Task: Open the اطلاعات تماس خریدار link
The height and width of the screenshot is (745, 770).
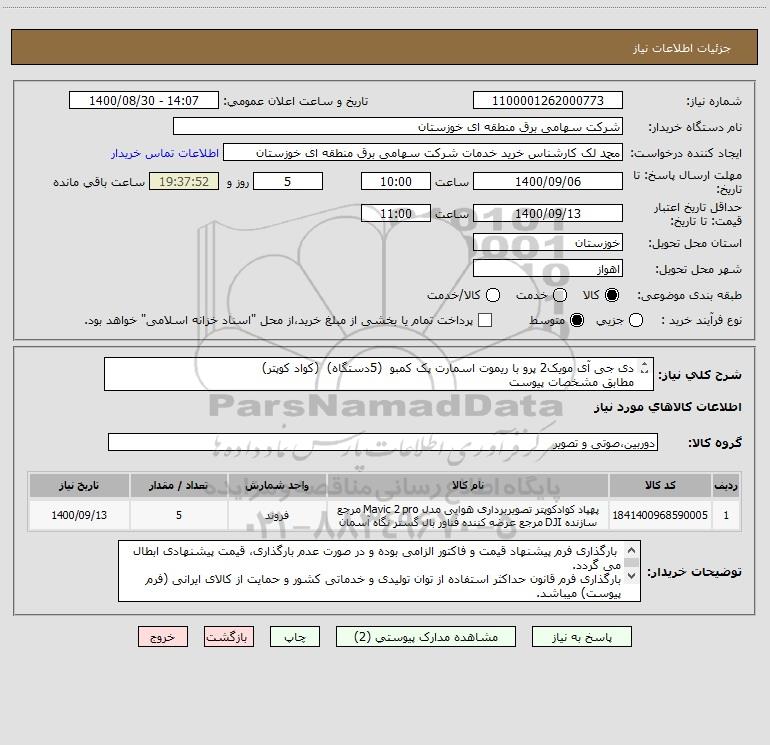Action: click(165, 153)
